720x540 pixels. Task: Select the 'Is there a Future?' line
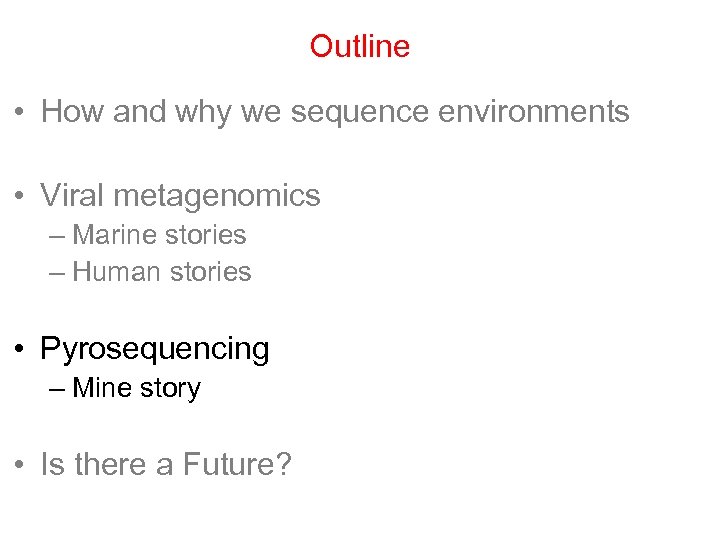click(165, 465)
